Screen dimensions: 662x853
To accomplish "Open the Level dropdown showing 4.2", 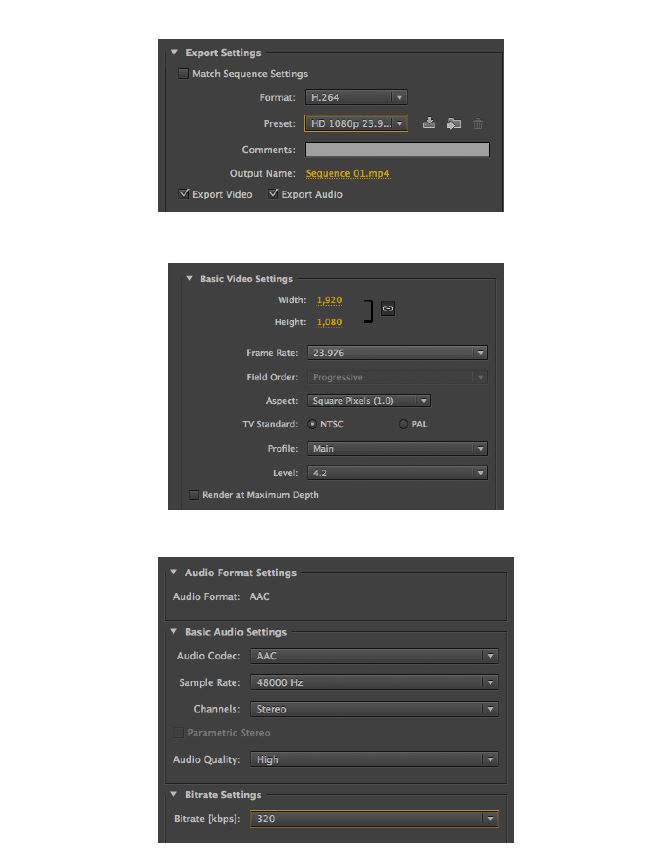I will click(x=397, y=473).
